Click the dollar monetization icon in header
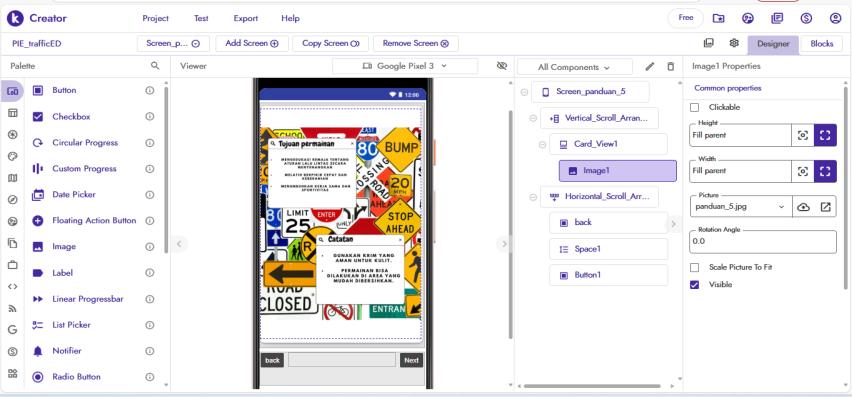Viewport: 852px width, 397px height. 806,18
